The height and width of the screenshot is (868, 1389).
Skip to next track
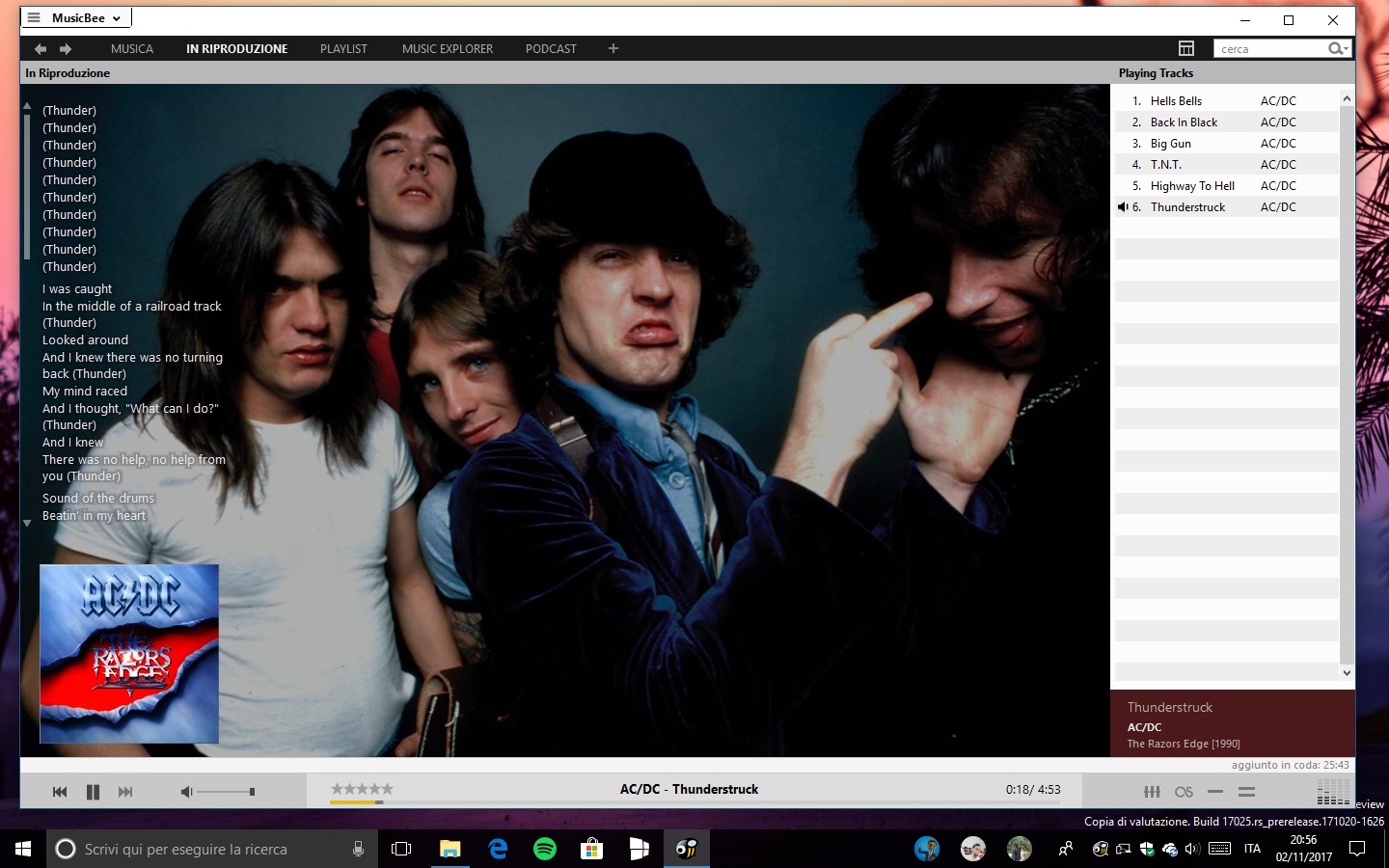click(125, 792)
